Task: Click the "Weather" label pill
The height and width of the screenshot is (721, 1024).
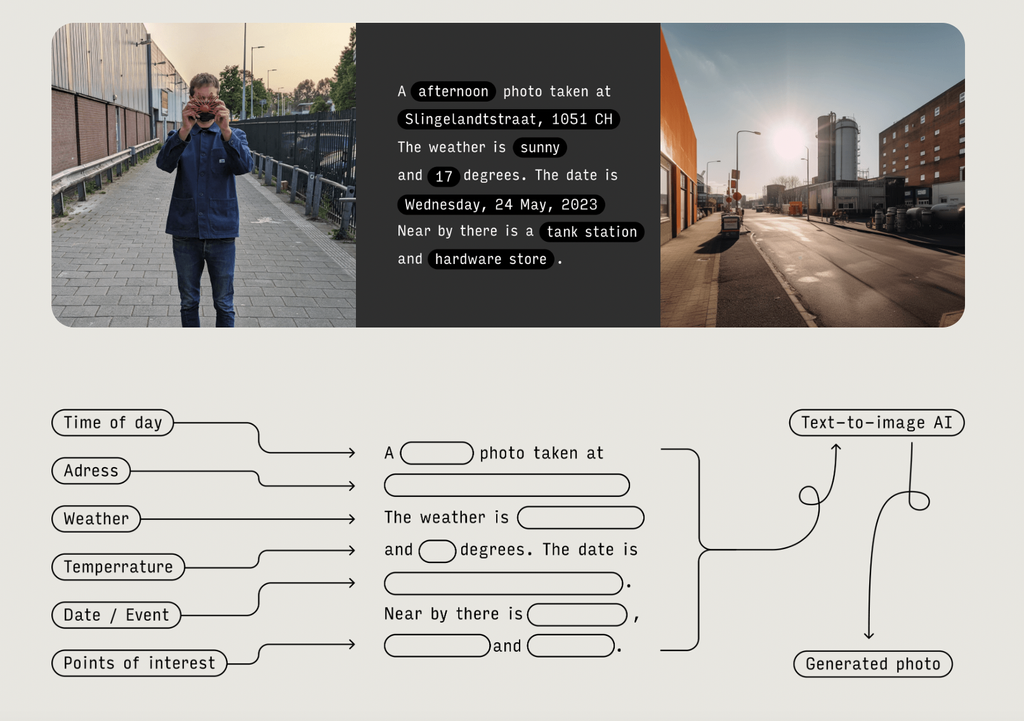Action: 95,519
